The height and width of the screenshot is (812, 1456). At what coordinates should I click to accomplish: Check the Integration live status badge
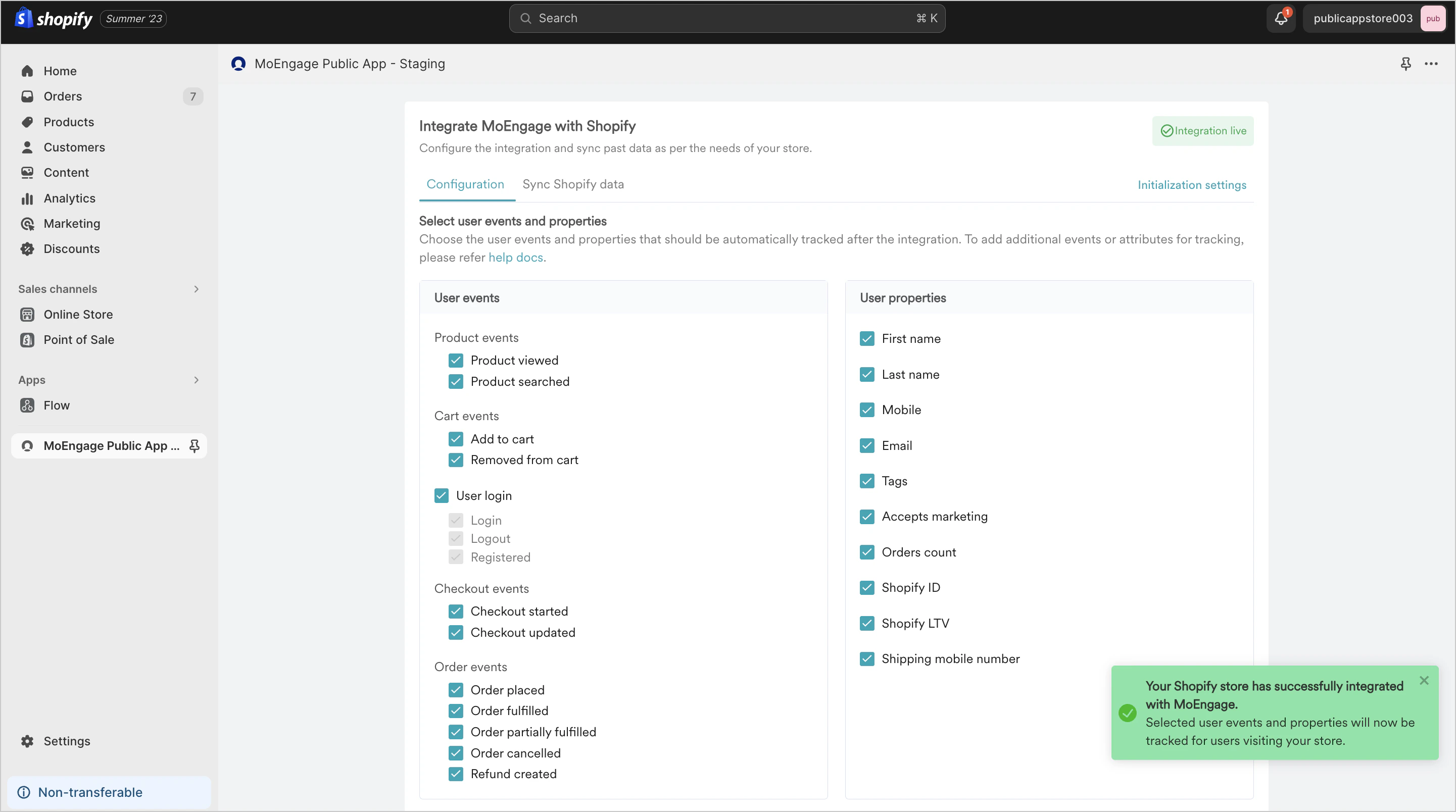coord(1203,130)
